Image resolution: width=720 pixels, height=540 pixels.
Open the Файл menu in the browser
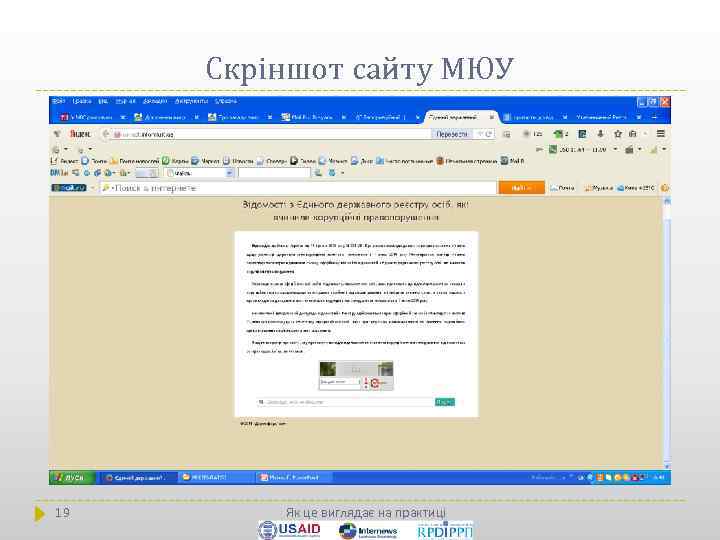58,101
